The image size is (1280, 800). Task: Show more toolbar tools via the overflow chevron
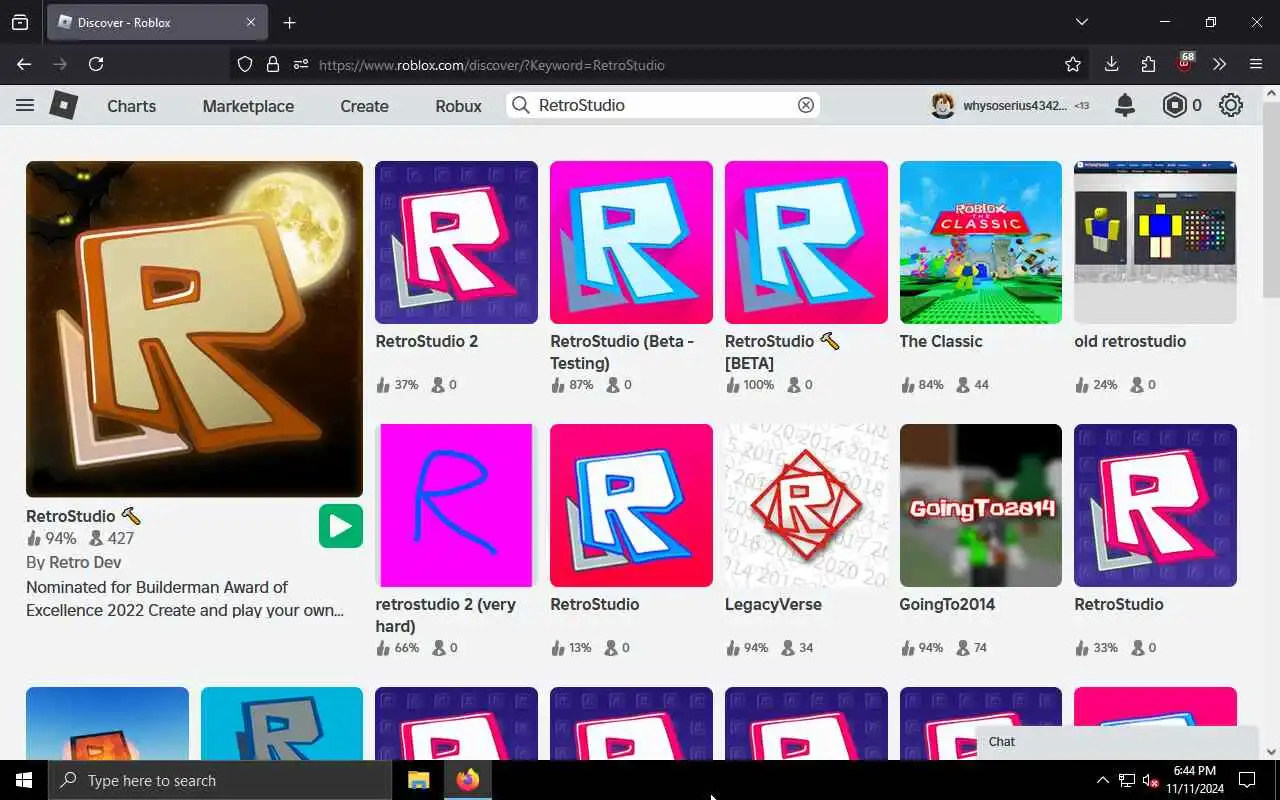(x=1219, y=64)
